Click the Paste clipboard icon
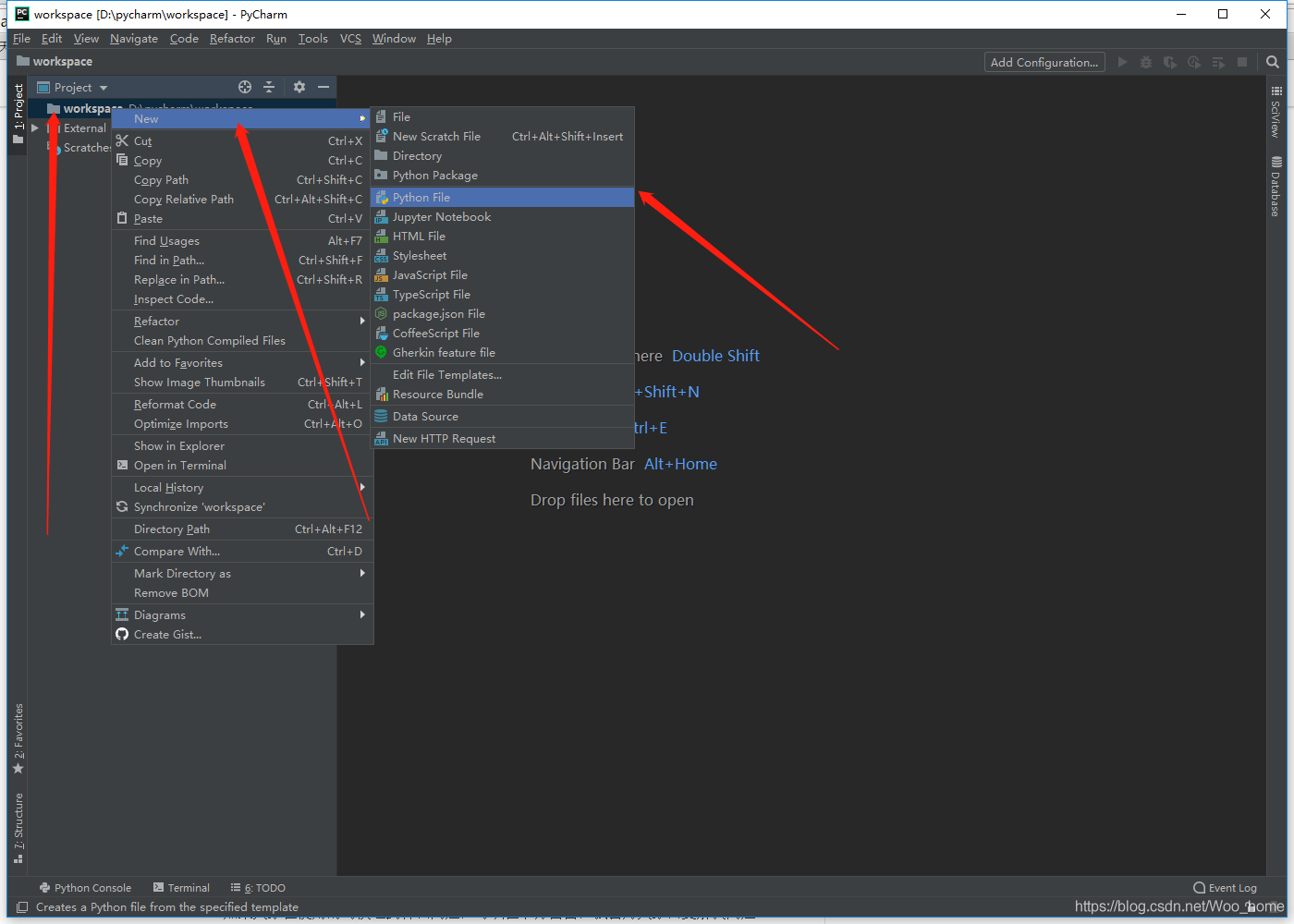1294x924 pixels. [x=122, y=219]
